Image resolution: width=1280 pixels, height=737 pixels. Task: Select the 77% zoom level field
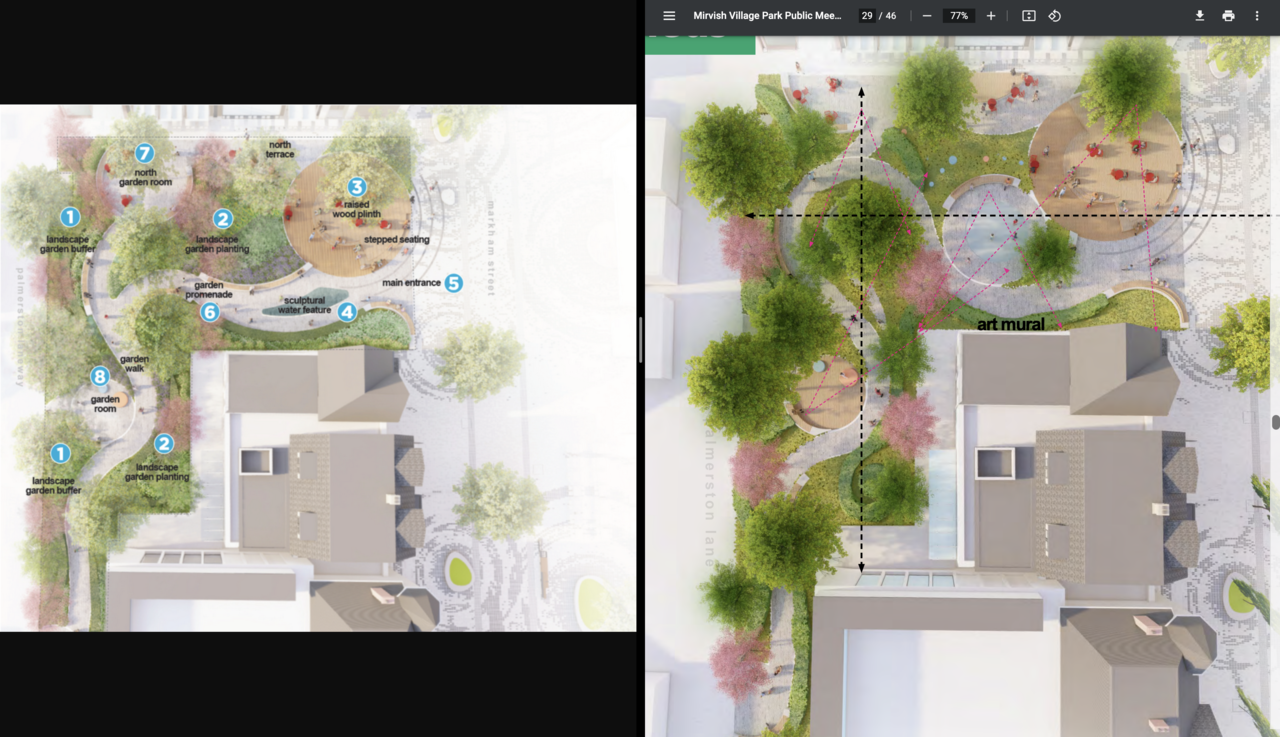click(959, 16)
